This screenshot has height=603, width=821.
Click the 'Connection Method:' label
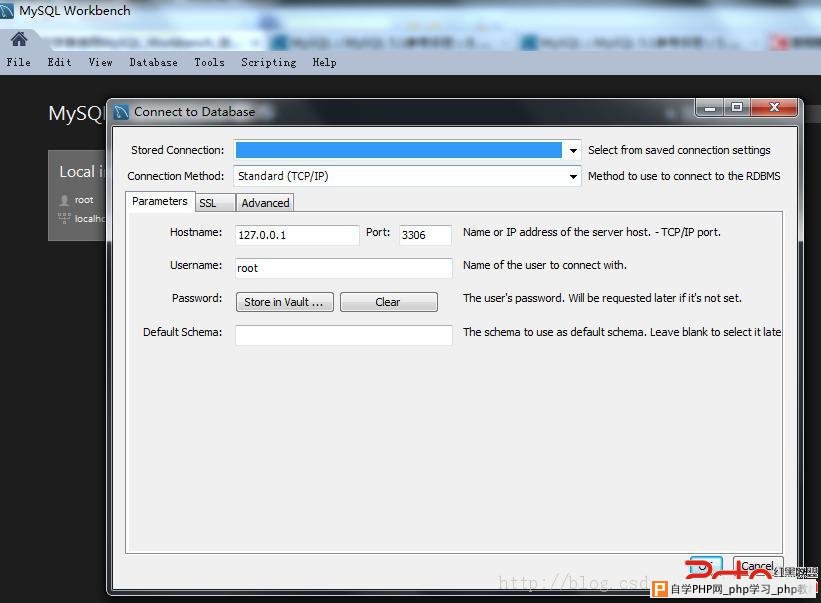[x=175, y=176]
